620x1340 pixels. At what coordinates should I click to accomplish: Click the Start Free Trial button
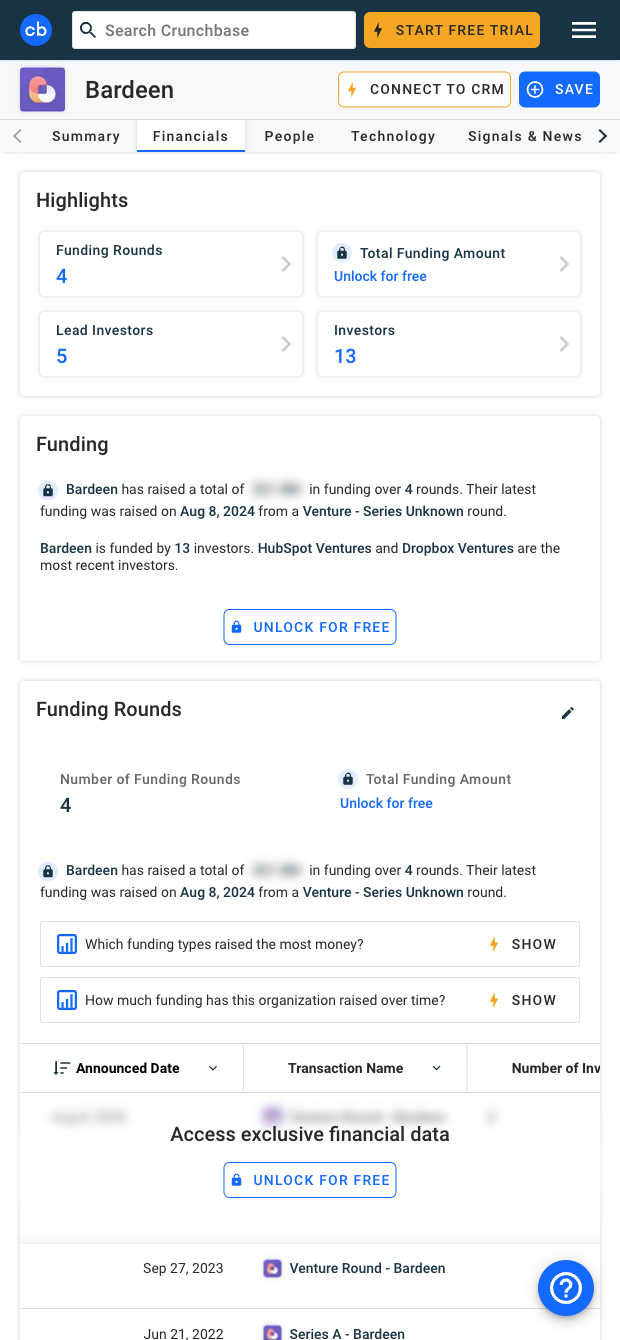pyautogui.click(x=452, y=30)
